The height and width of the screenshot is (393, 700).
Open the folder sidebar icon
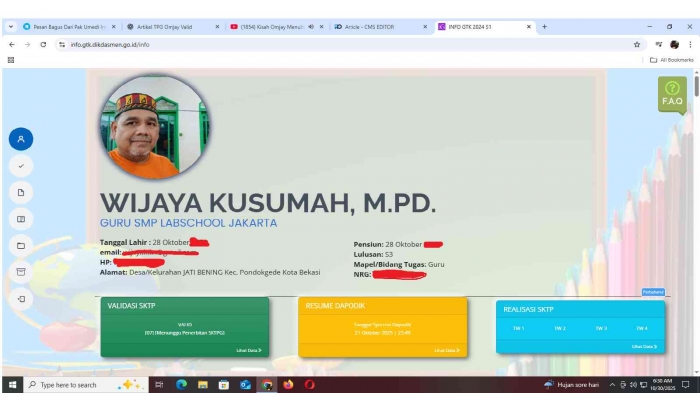point(21,246)
